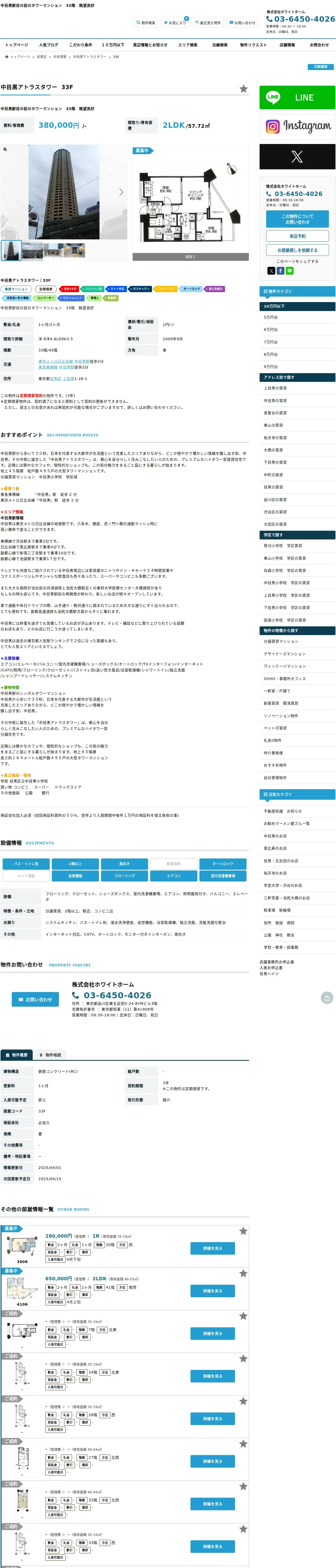336x1568 pixels.
Task: View details for 280,000円 1R room
Action: [212, 1248]
